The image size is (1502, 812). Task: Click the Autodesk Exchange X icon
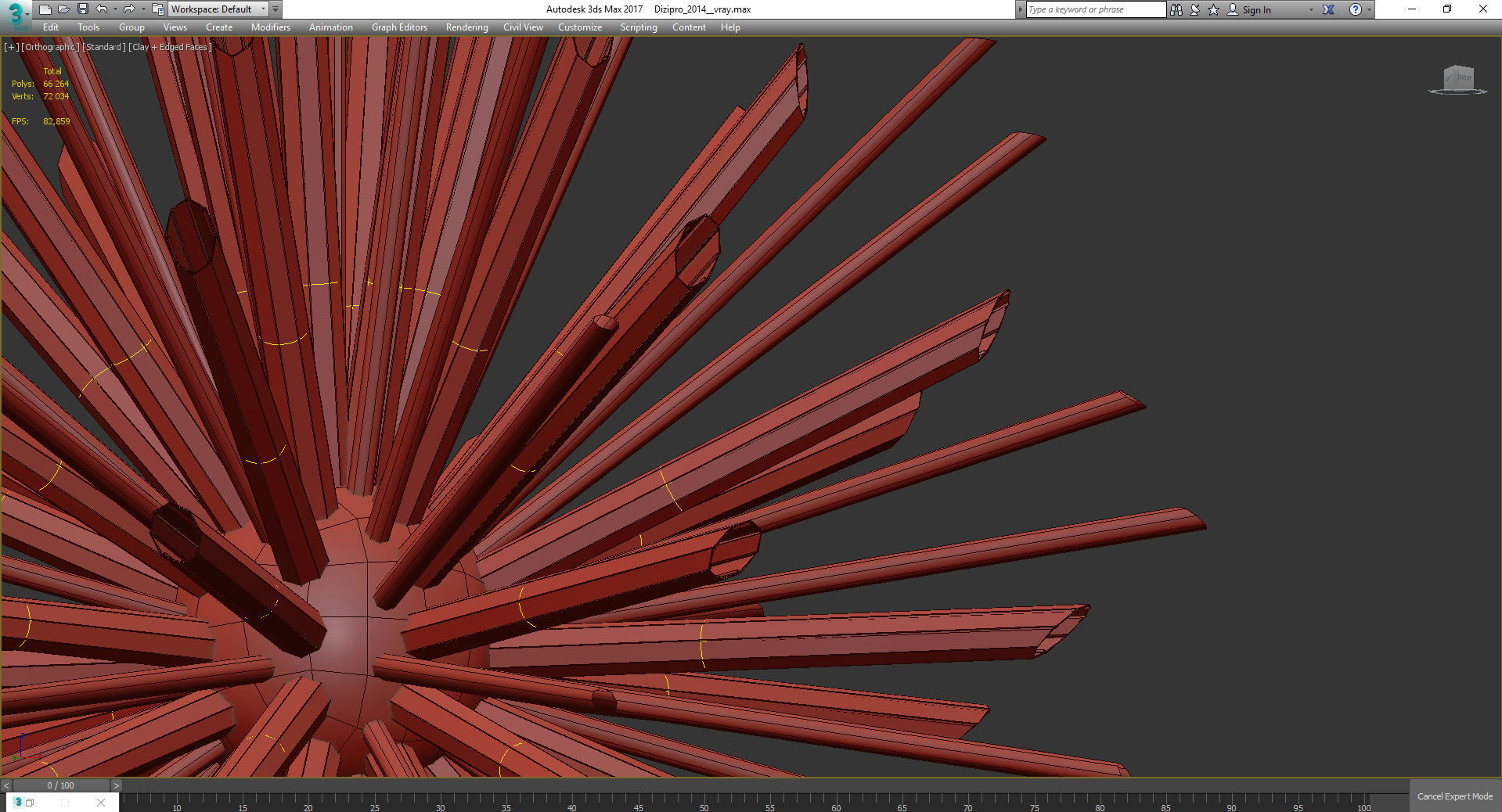click(1328, 9)
